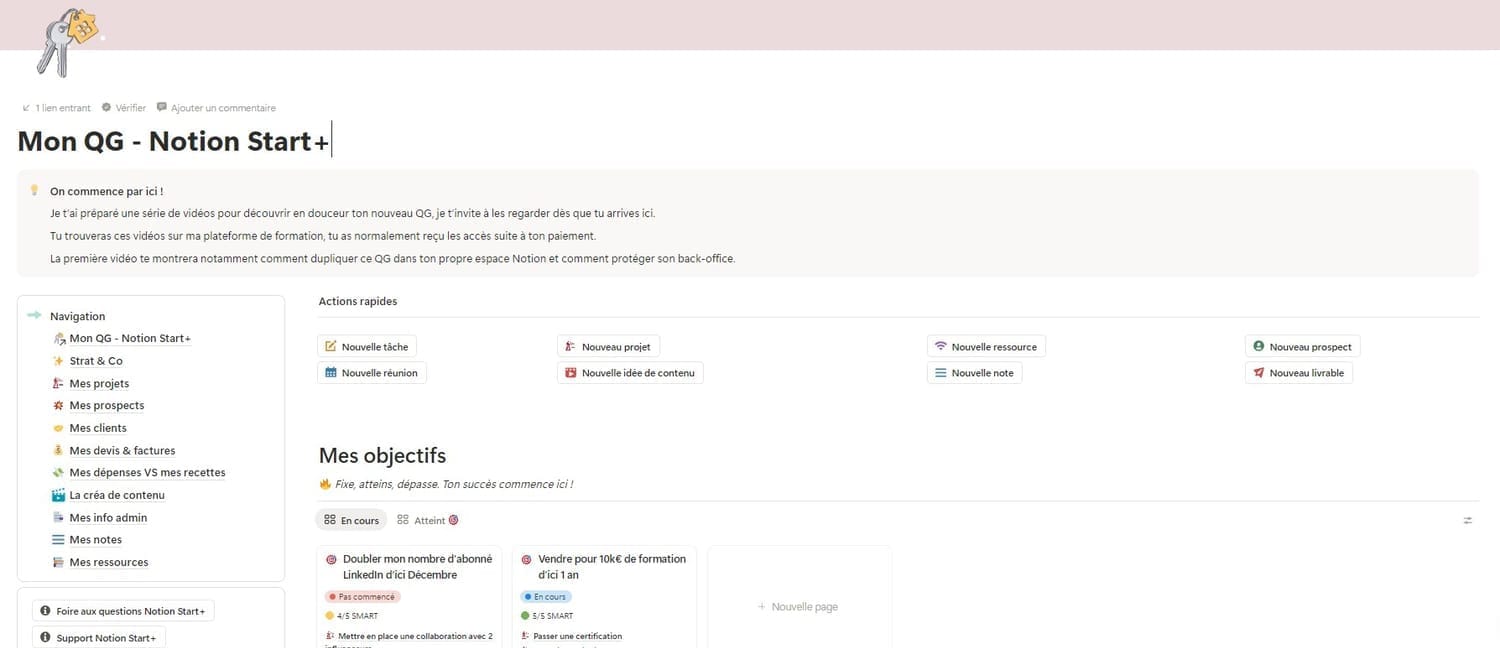
Task: Open Mes notes in navigation
Action: [x=95, y=539]
